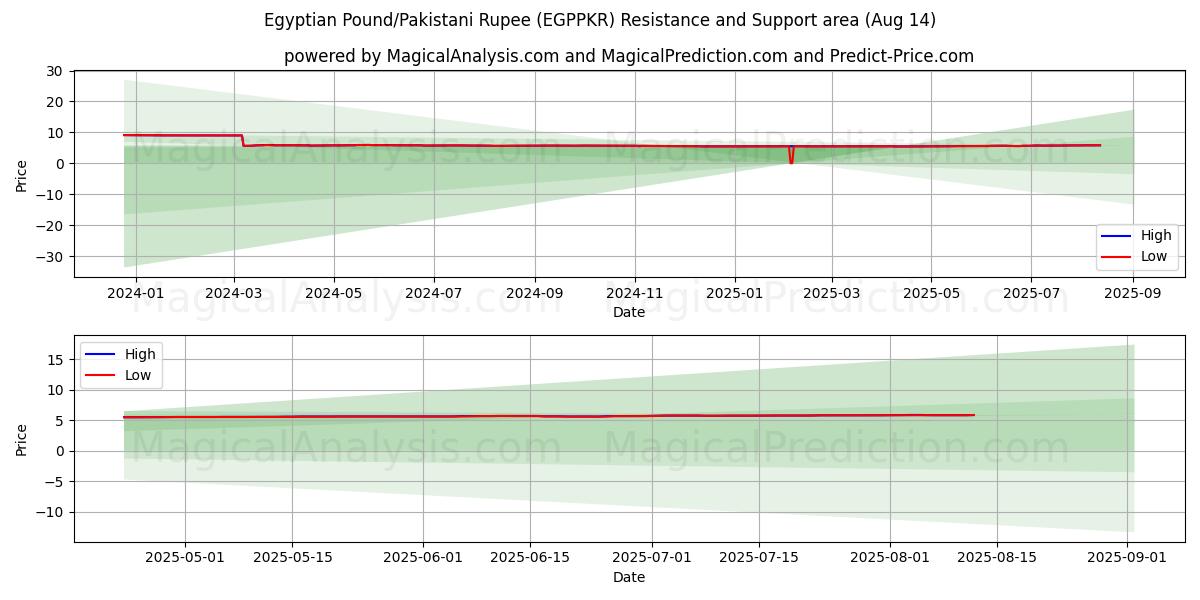
Task: Click the lower chart 'Date' axis label
Action: [629, 577]
